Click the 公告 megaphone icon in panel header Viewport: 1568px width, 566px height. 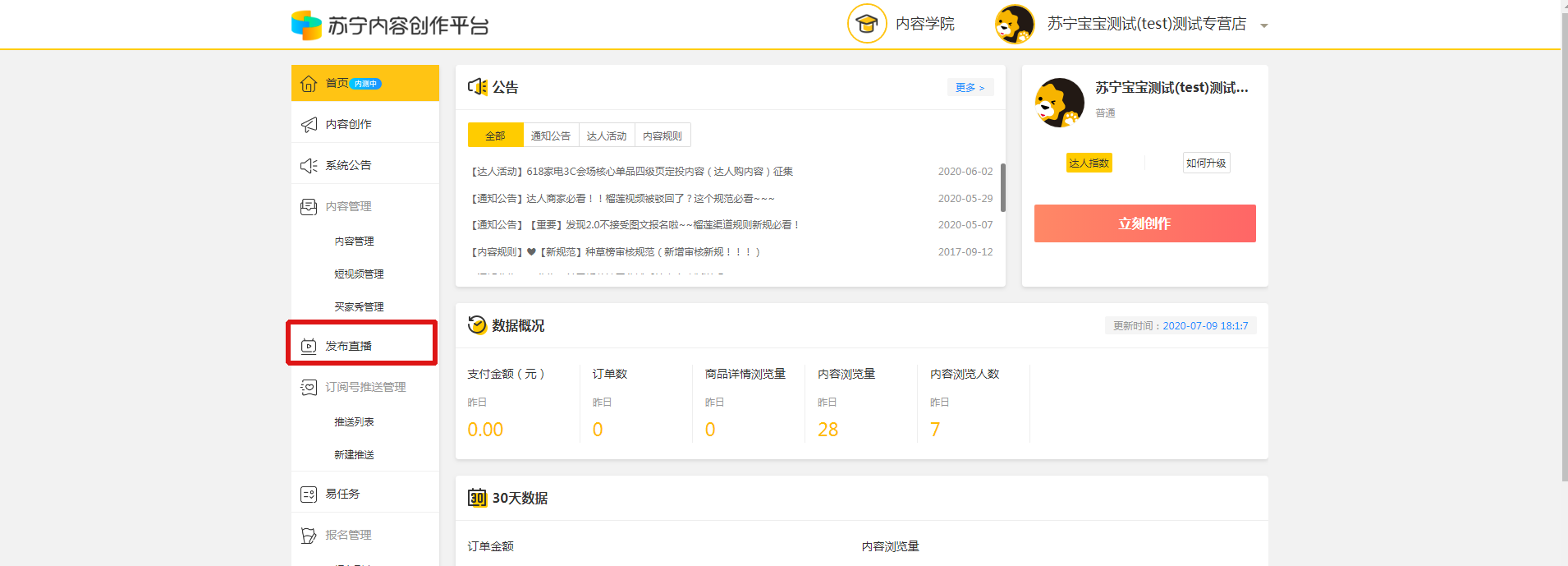pyautogui.click(x=477, y=87)
